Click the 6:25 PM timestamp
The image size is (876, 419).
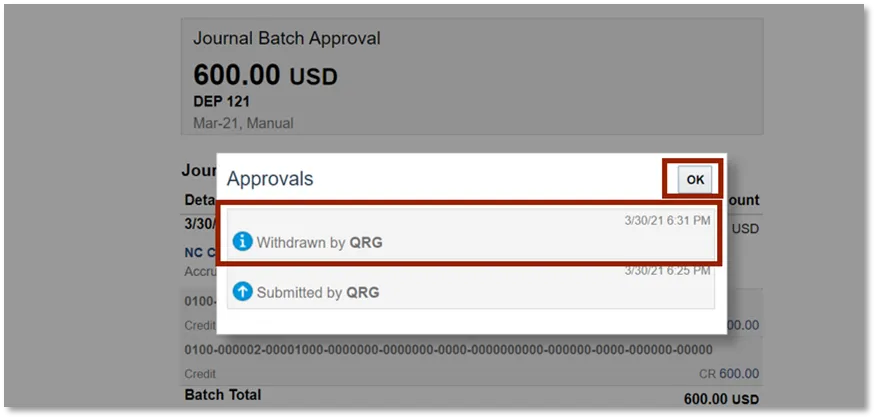(x=670, y=270)
